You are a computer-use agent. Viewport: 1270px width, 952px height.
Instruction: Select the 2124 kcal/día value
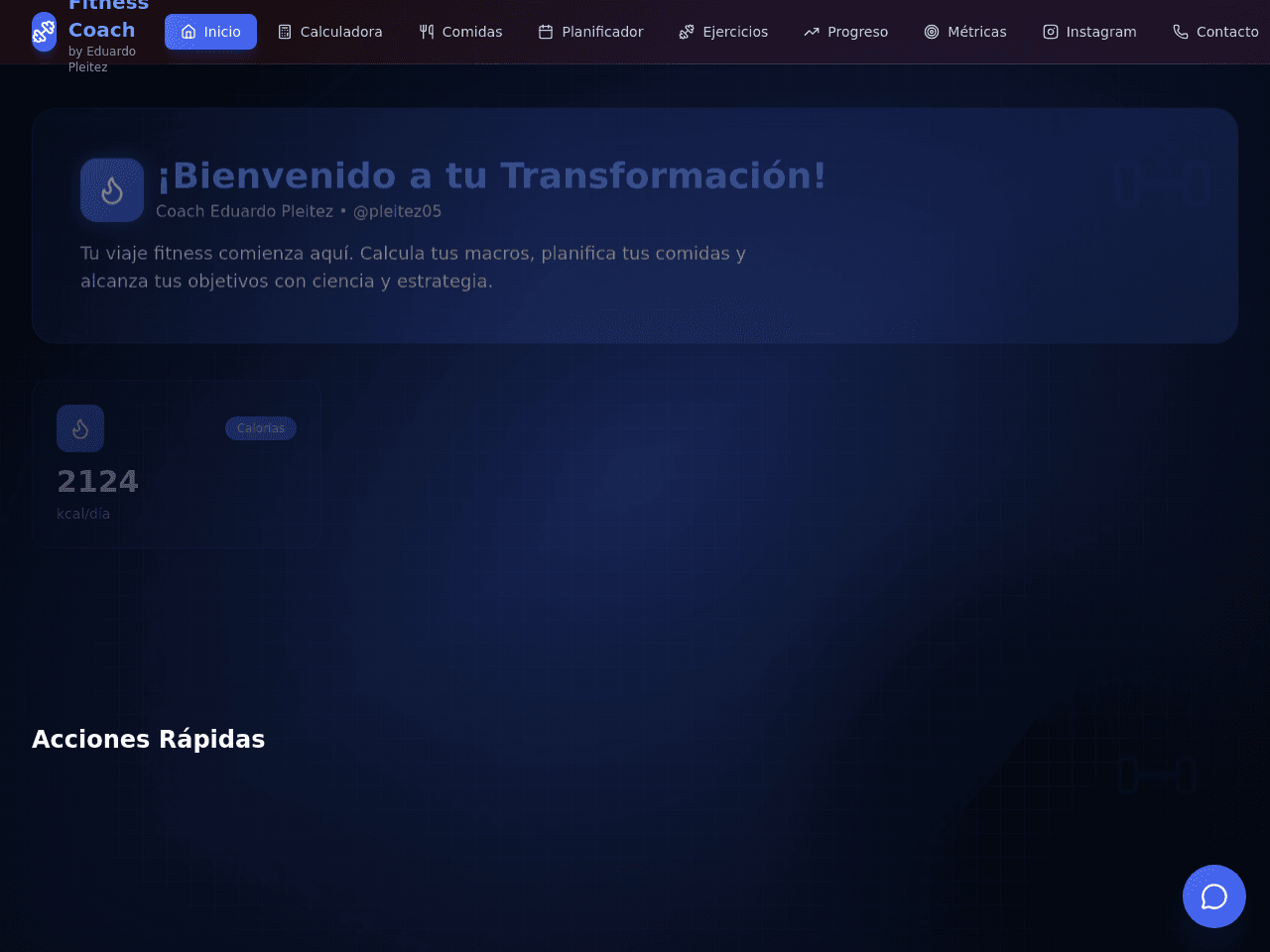(97, 481)
